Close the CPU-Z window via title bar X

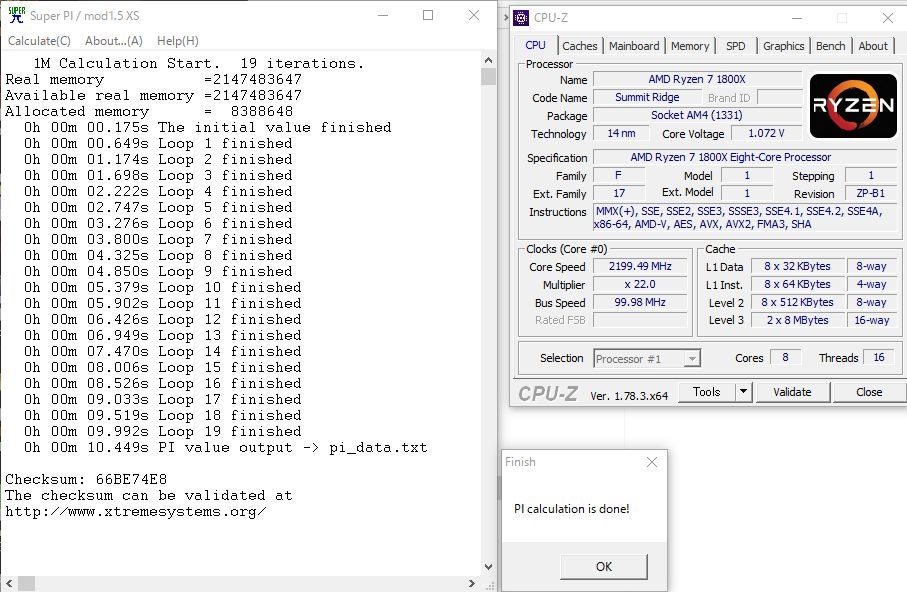888,18
